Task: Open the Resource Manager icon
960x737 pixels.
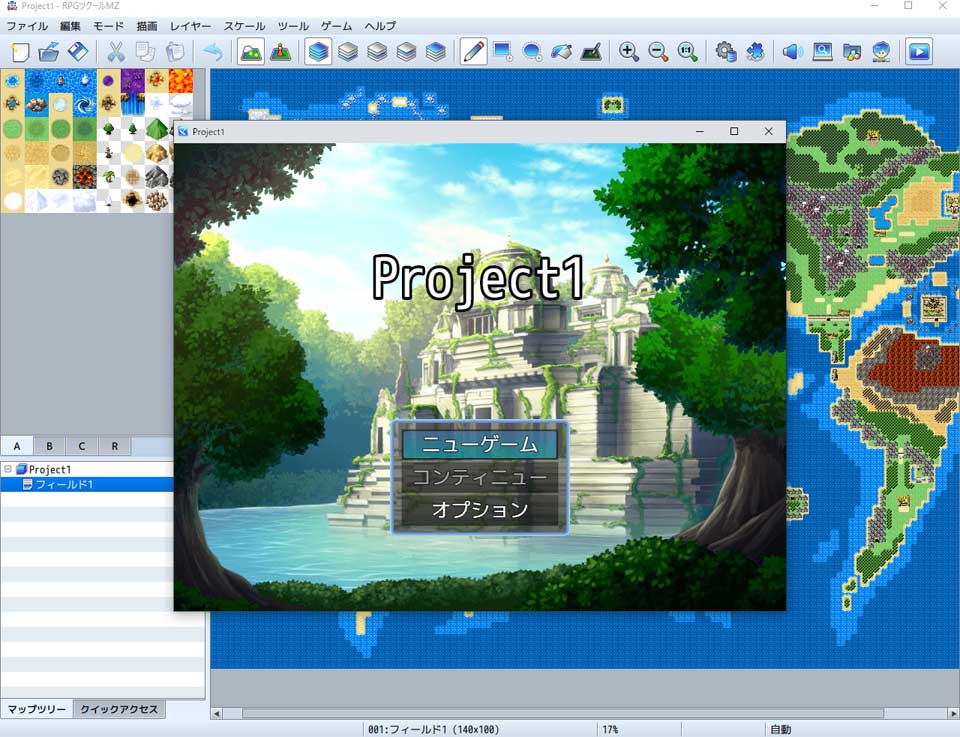Action: pos(852,51)
